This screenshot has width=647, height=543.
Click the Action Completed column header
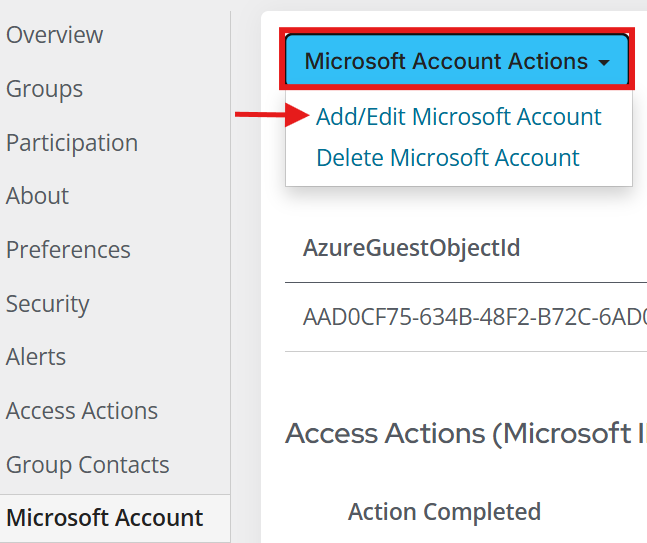[444, 512]
